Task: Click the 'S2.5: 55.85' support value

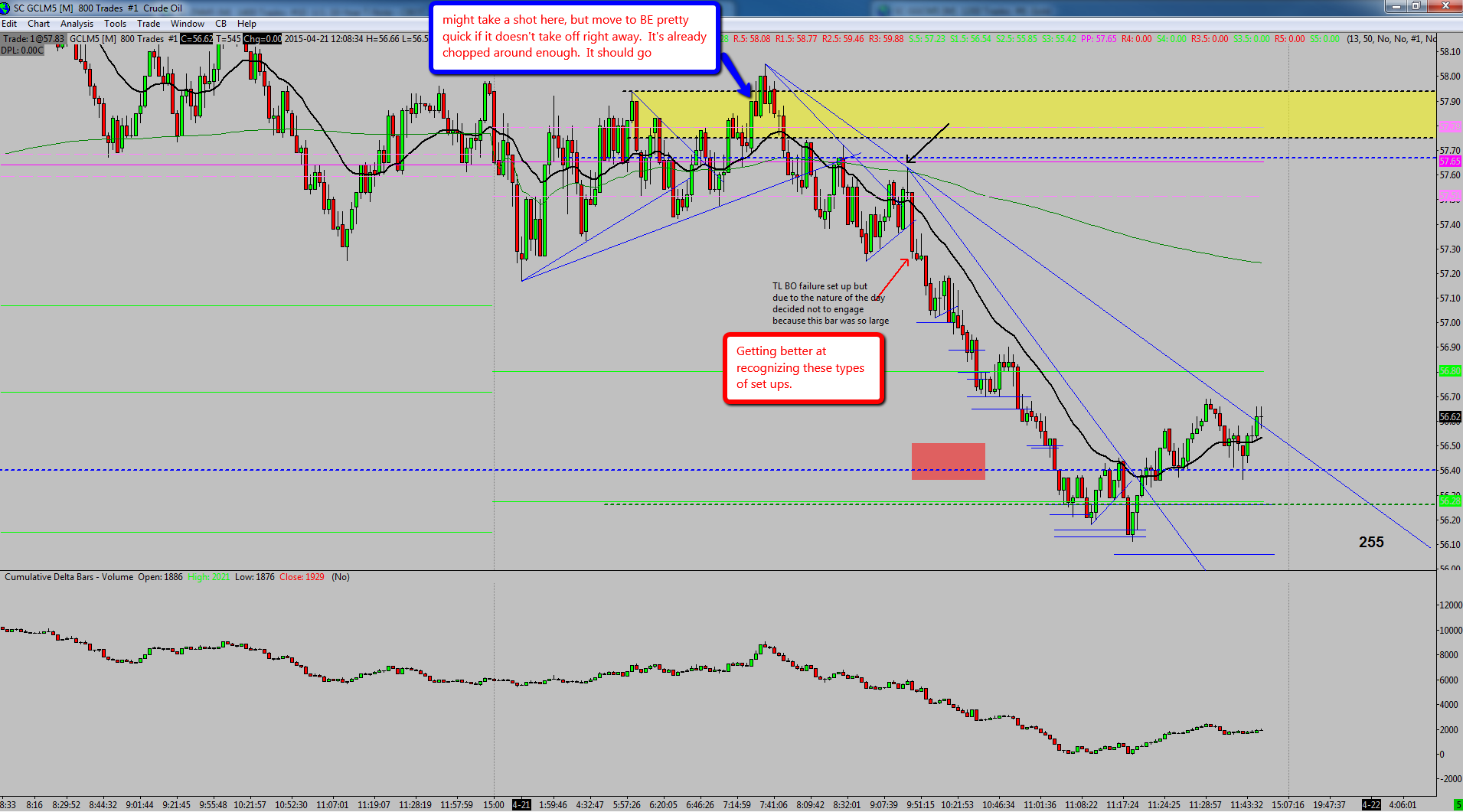Action: click(x=1017, y=39)
